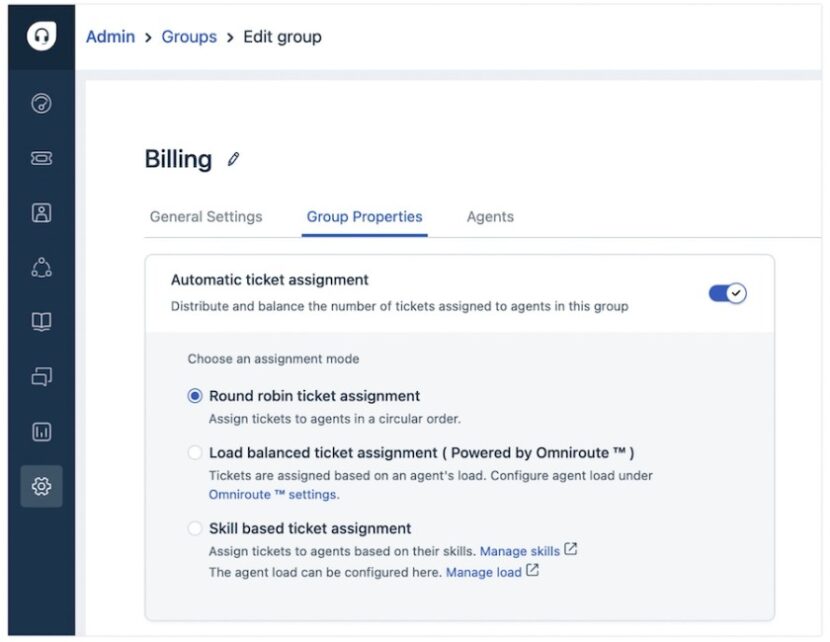Open the Agents tab
Image resolution: width=830 pixels, height=642 pixels.
click(x=489, y=216)
